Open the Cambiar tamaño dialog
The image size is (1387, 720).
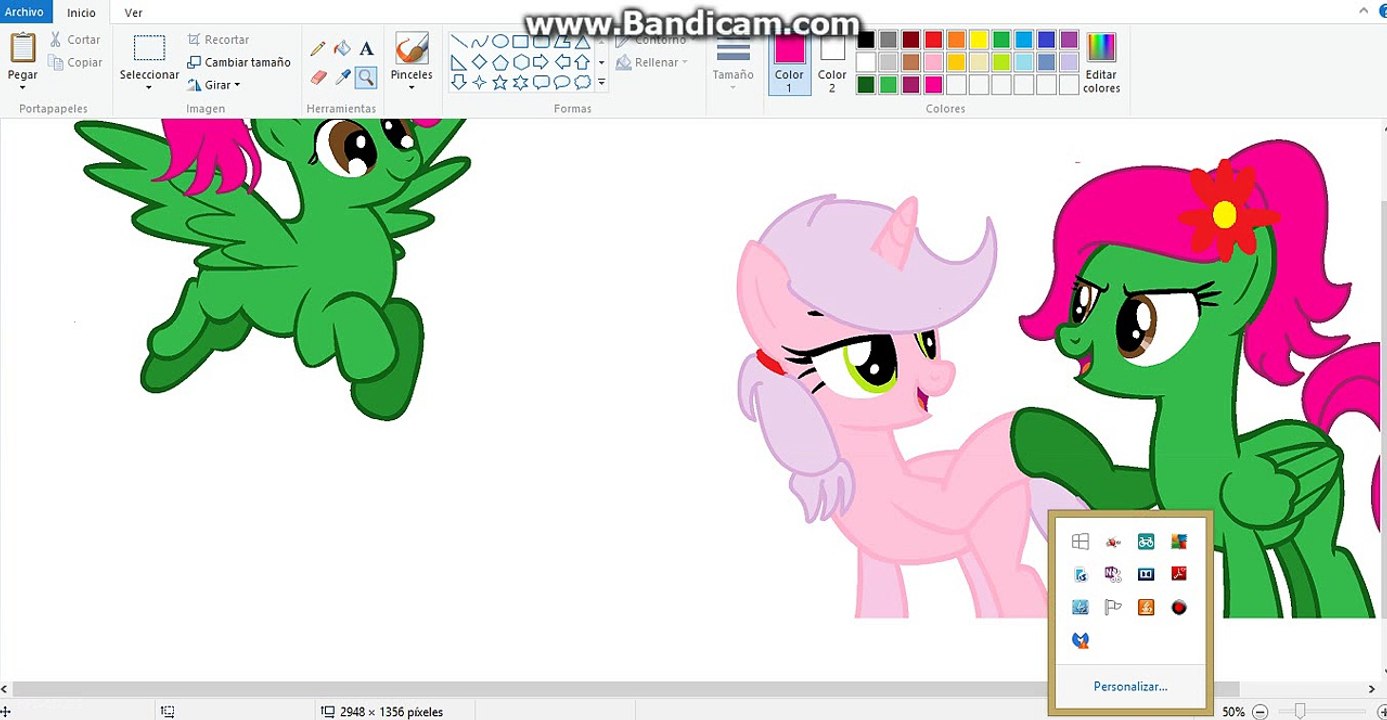click(238, 62)
